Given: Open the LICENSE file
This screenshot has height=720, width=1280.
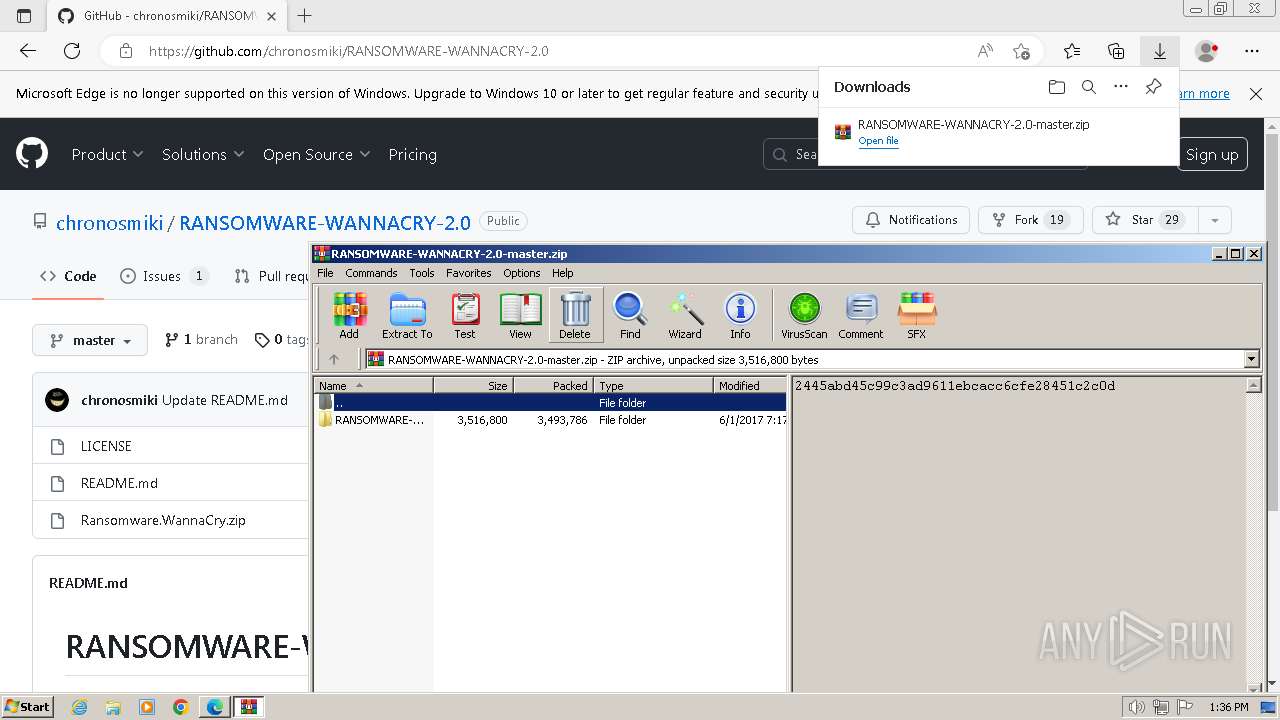Looking at the screenshot, I should click(106, 446).
